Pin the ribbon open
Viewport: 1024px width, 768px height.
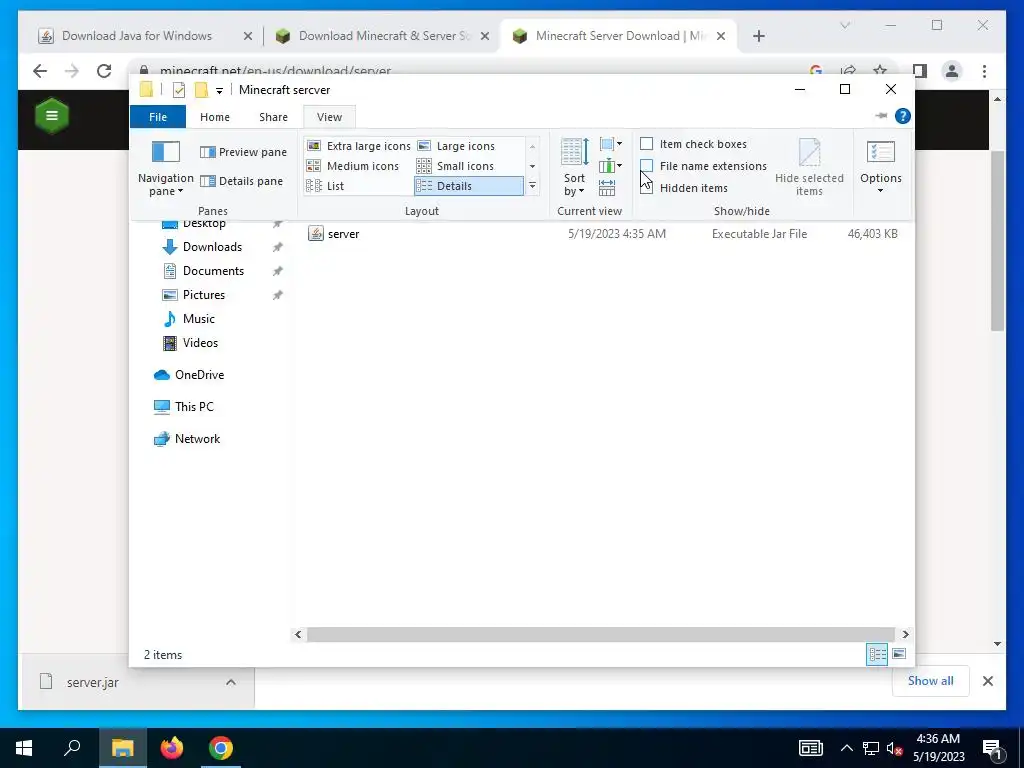click(x=881, y=116)
